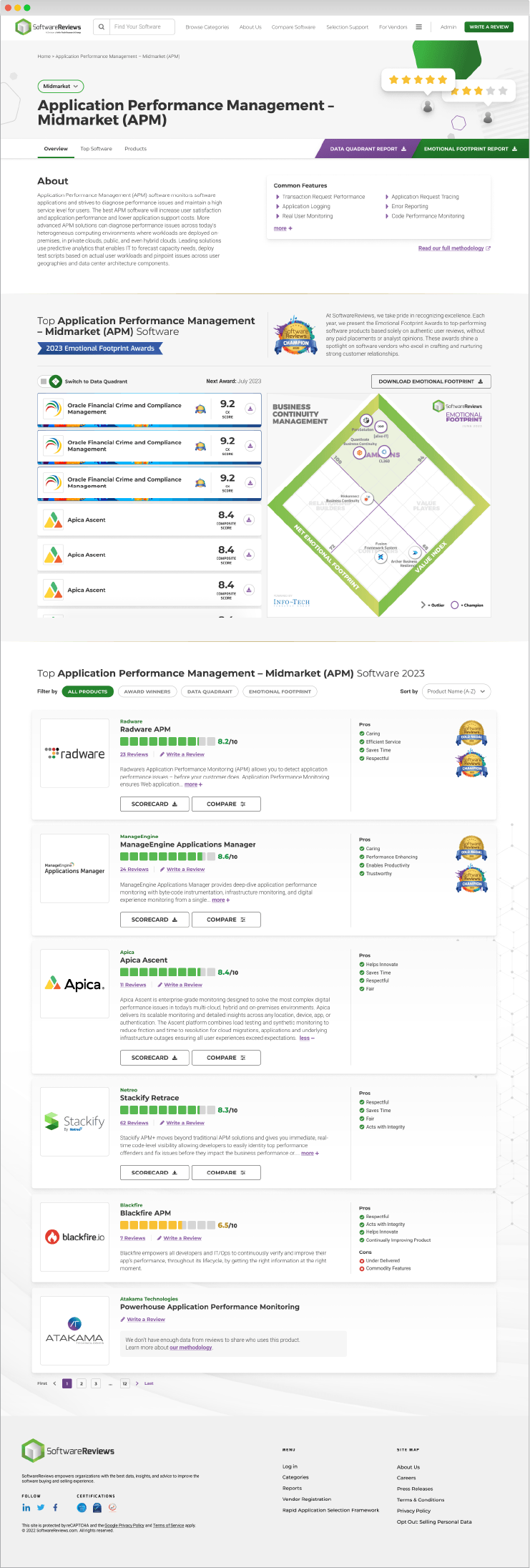
Task: Click the 2023 Champion badge beside awards intro
Action: [x=296, y=335]
